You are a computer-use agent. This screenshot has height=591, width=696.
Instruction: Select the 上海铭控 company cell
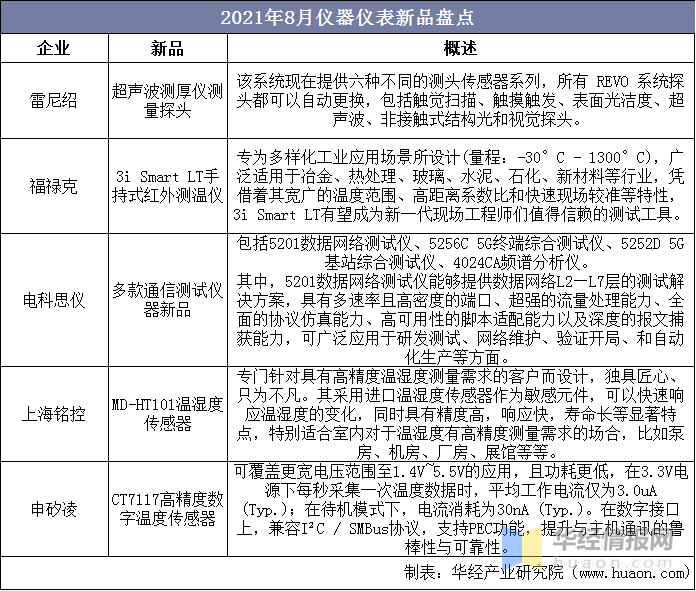(54, 414)
